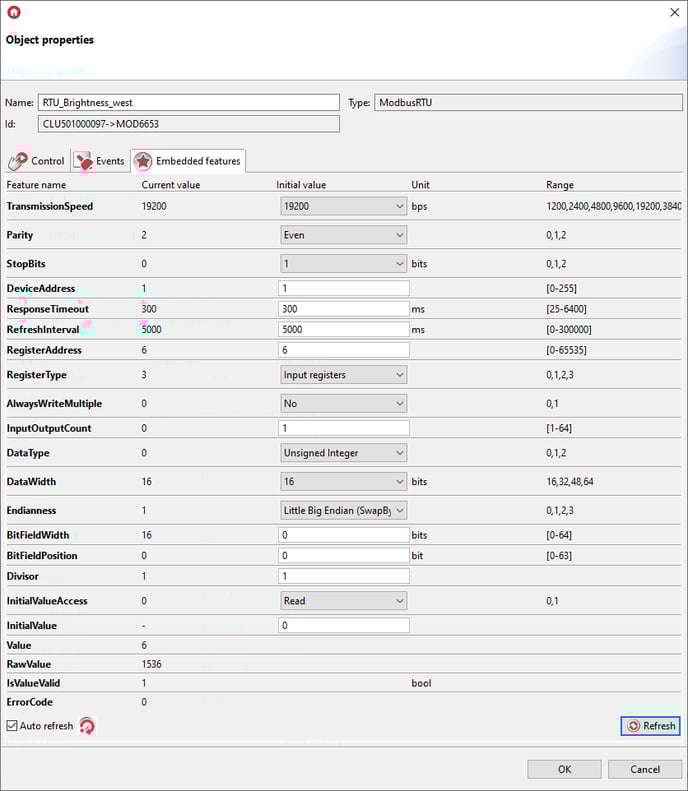Open the TransmissionSpeed 19200 dropdown

pos(343,206)
